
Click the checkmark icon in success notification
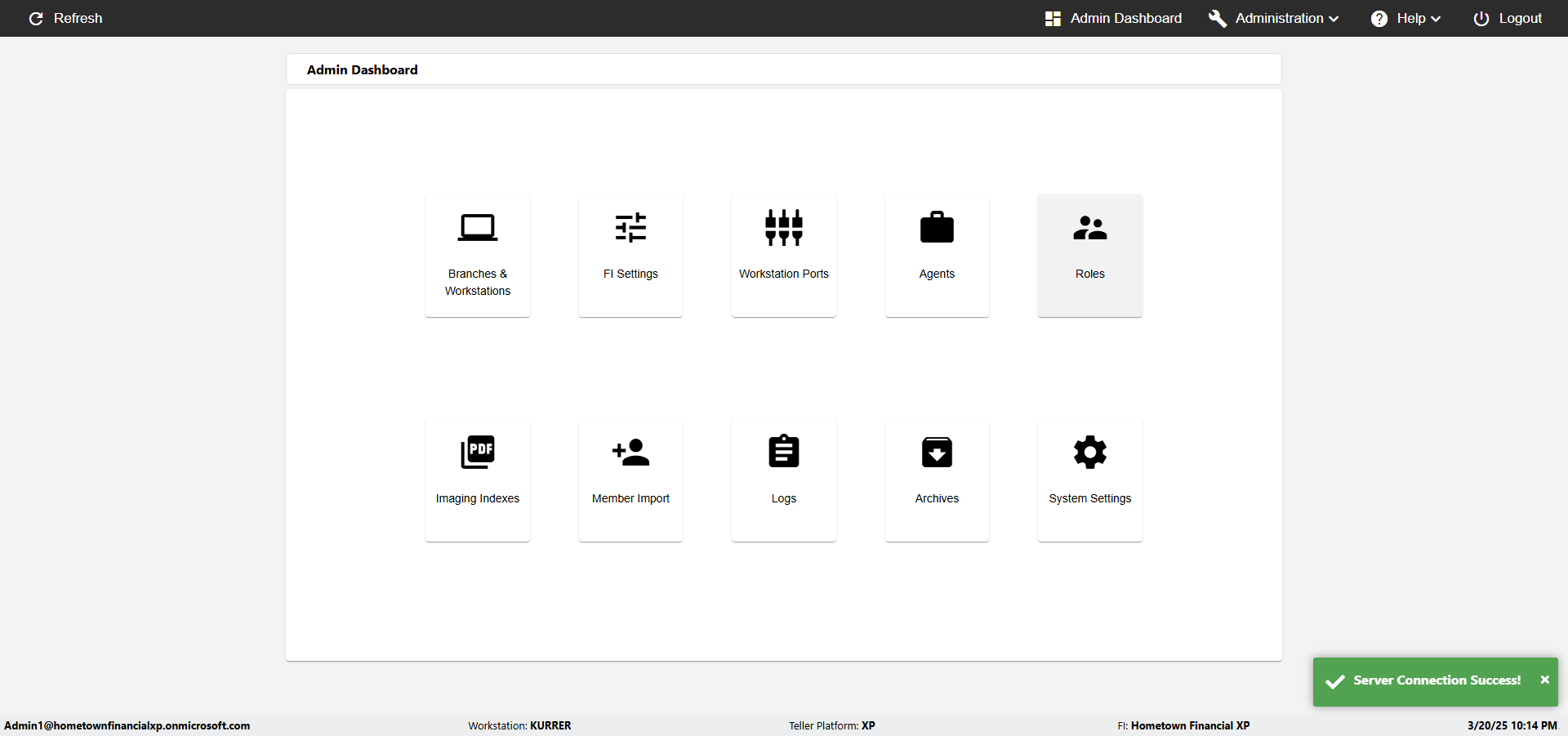(1335, 681)
